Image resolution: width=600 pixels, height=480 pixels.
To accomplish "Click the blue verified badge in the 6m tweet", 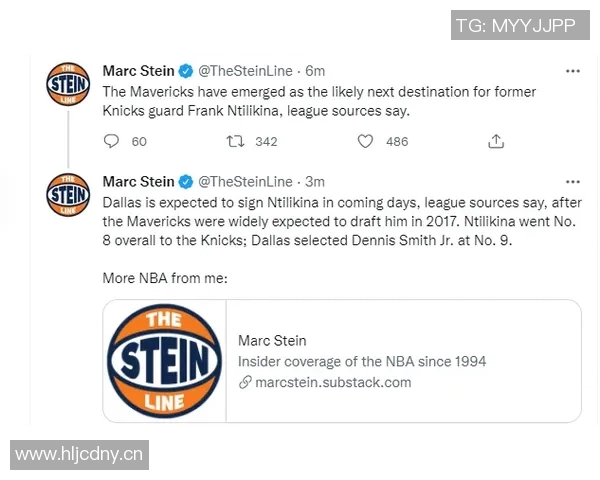I will pos(185,71).
